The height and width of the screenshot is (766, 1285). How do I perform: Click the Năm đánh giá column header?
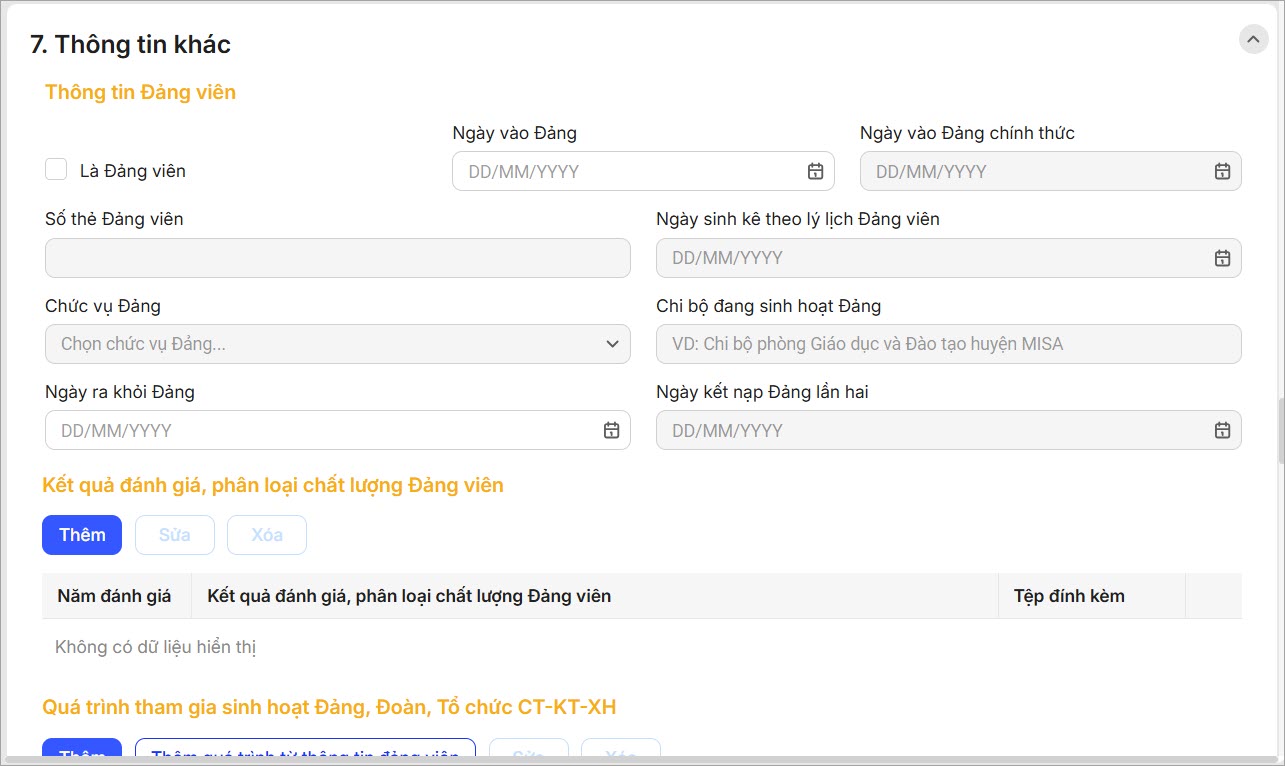tap(114, 596)
